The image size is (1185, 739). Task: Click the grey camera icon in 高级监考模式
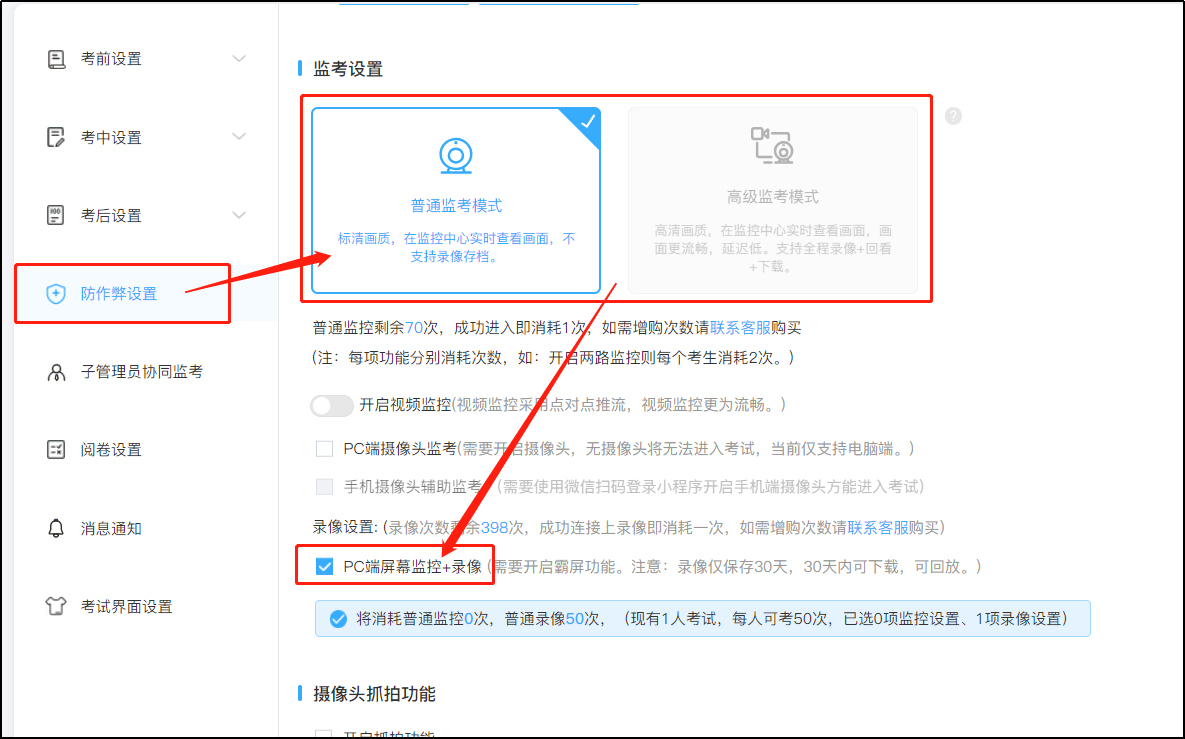click(x=772, y=145)
